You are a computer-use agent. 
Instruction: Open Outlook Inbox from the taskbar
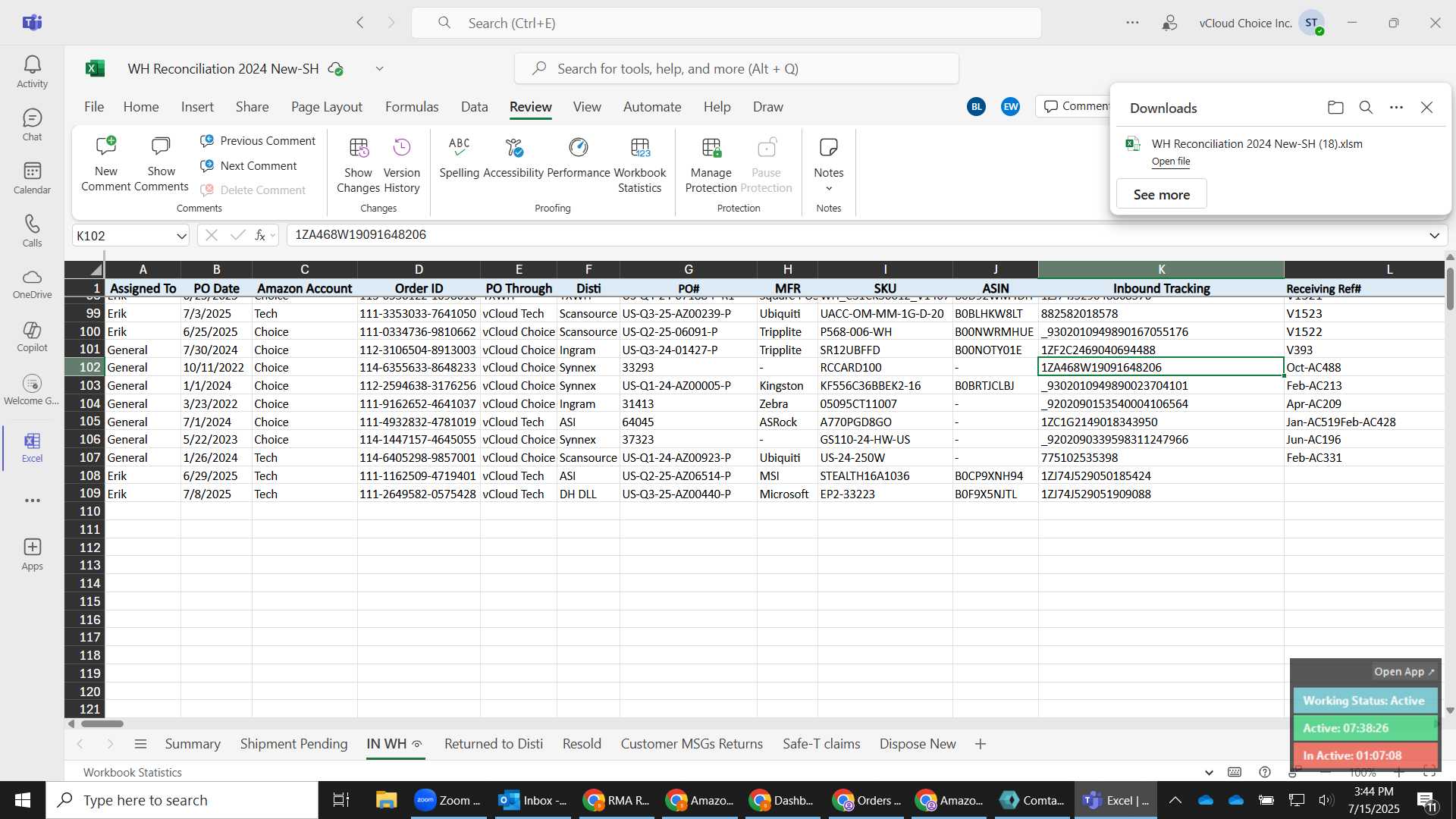pos(533,800)
